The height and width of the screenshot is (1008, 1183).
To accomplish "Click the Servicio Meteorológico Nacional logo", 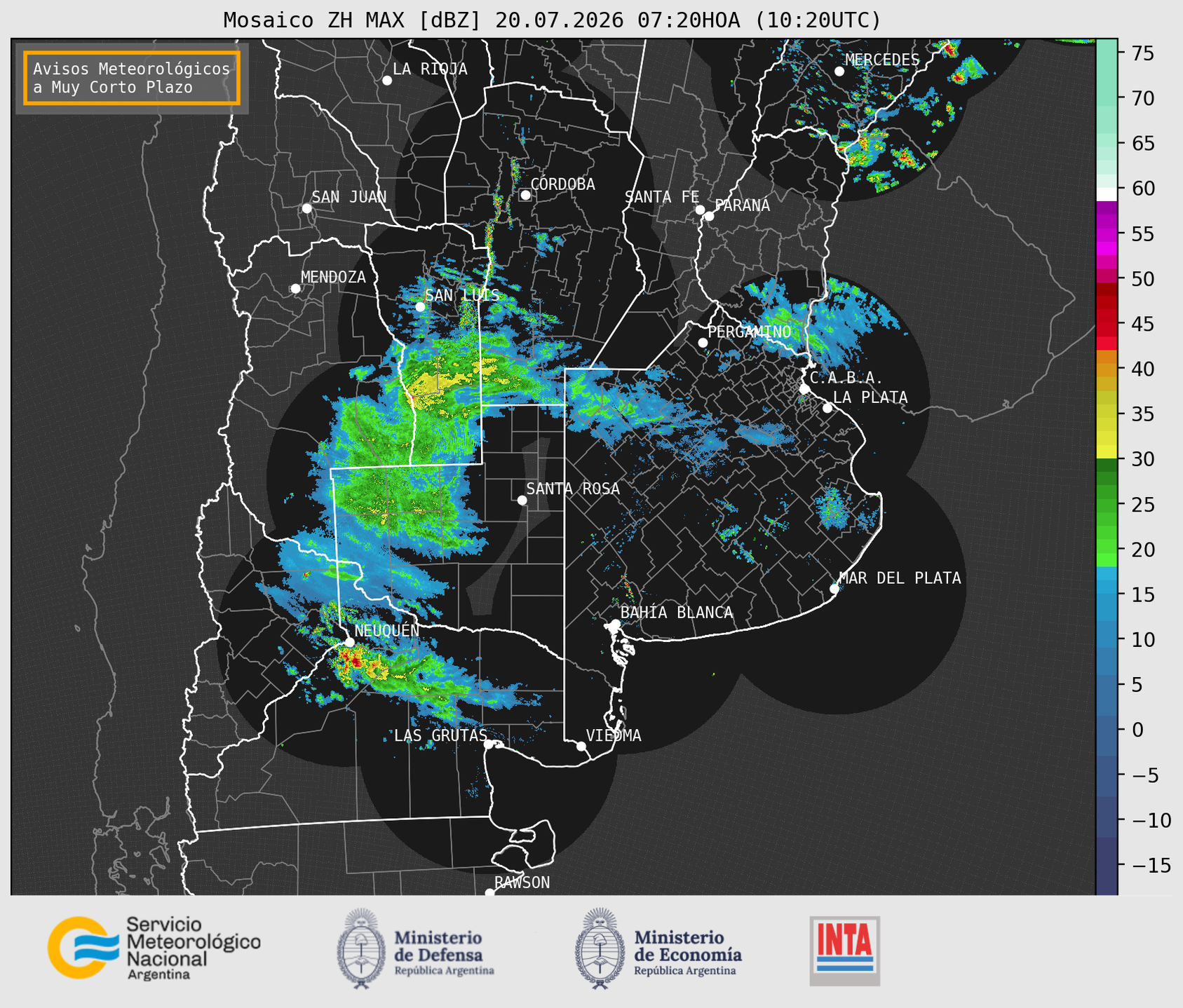I will coord(154,948).
